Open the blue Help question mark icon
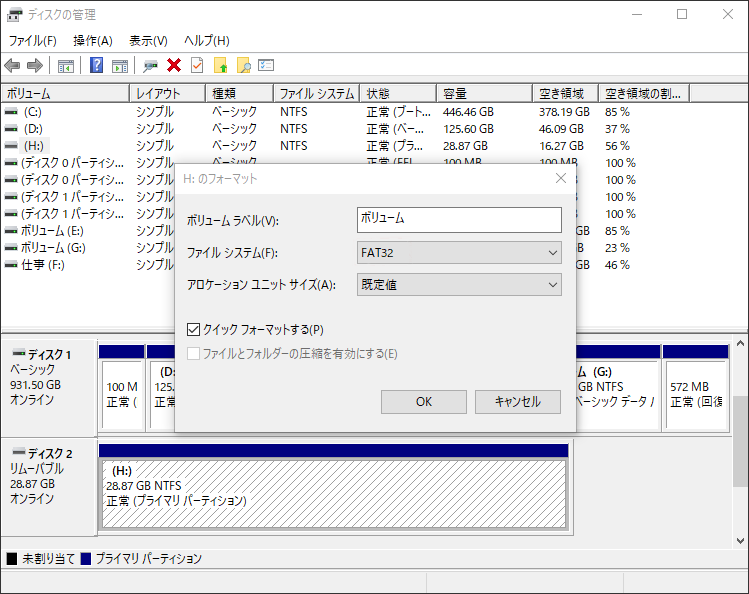The image size is (749, 594). tap(96, 65)
